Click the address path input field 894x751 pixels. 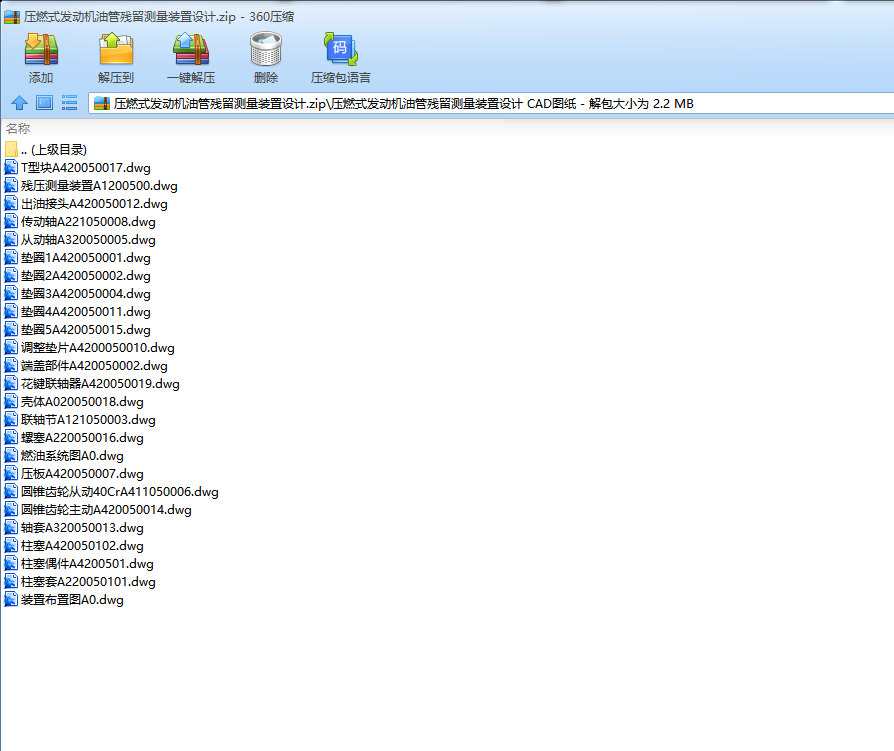click(x=491, y=104)
